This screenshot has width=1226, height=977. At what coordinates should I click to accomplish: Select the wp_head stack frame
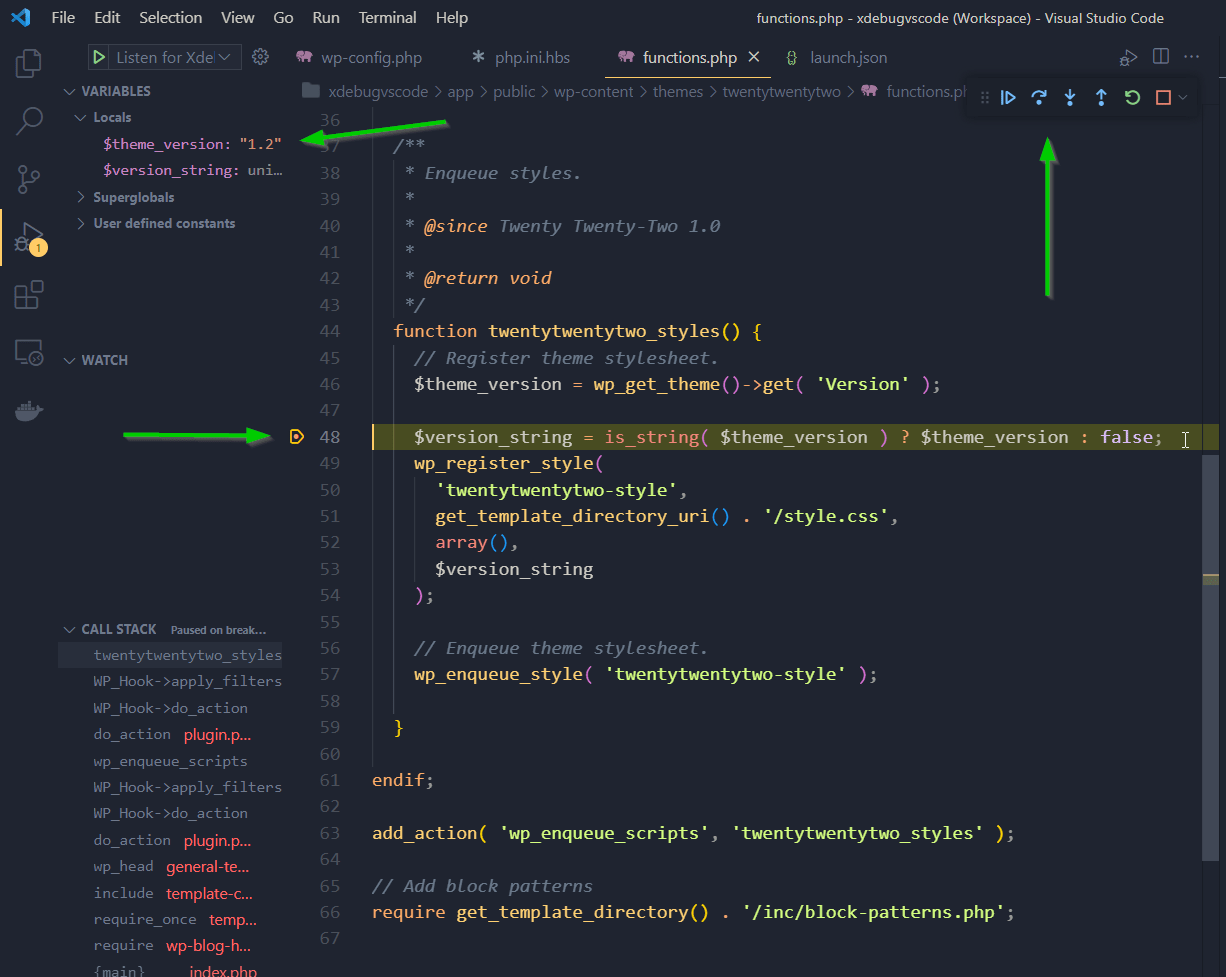pos(172,866)
